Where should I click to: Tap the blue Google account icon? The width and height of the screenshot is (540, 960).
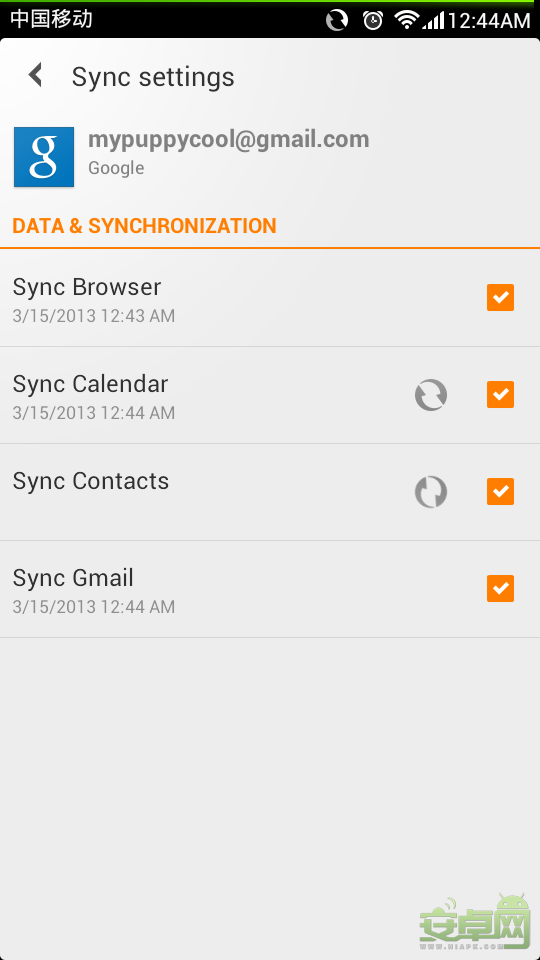pyautogui.click(x=44, y=157)
